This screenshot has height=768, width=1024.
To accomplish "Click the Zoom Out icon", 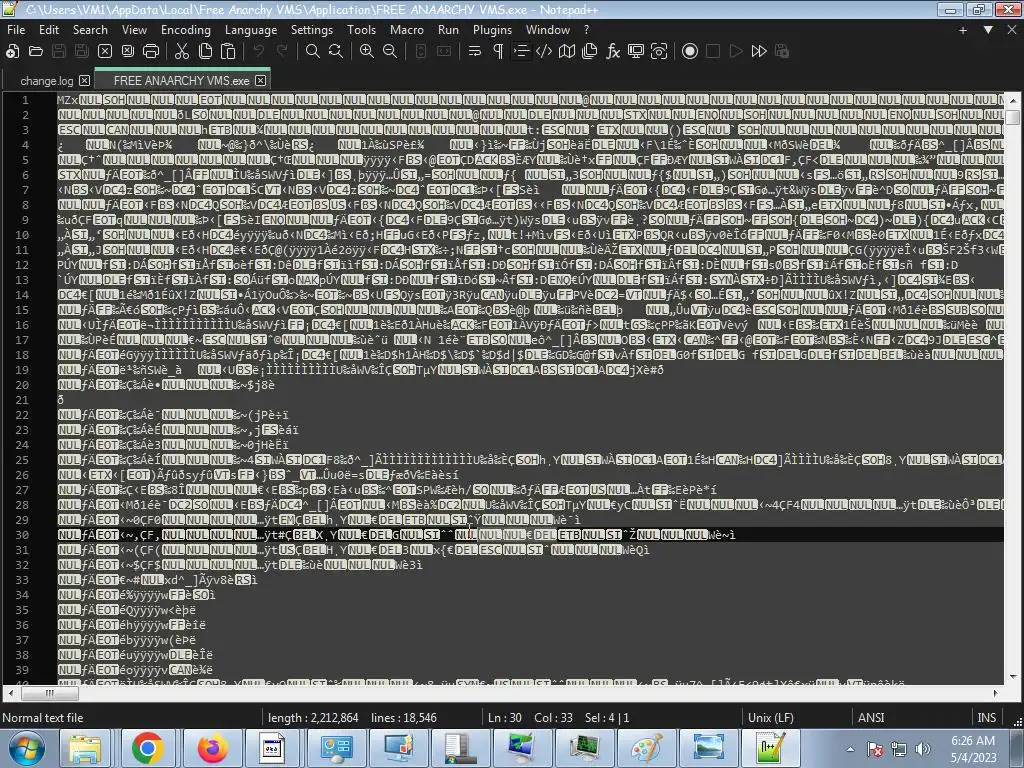I will coord(390,52).
